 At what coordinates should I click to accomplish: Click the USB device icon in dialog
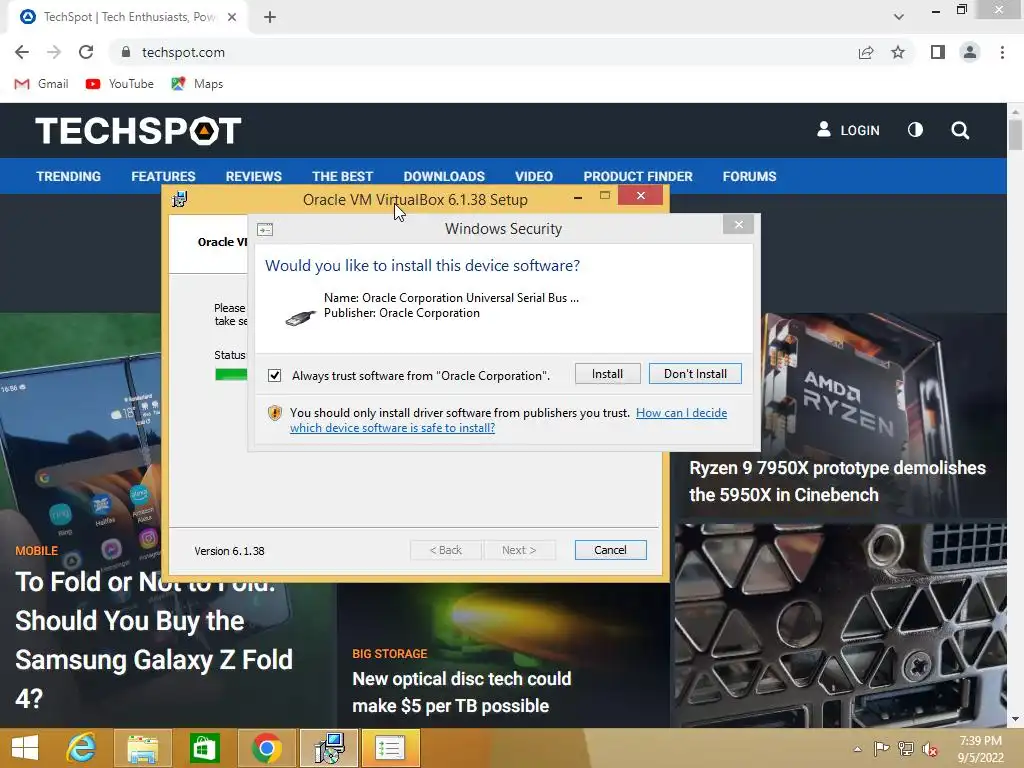(x=301, y=317)
